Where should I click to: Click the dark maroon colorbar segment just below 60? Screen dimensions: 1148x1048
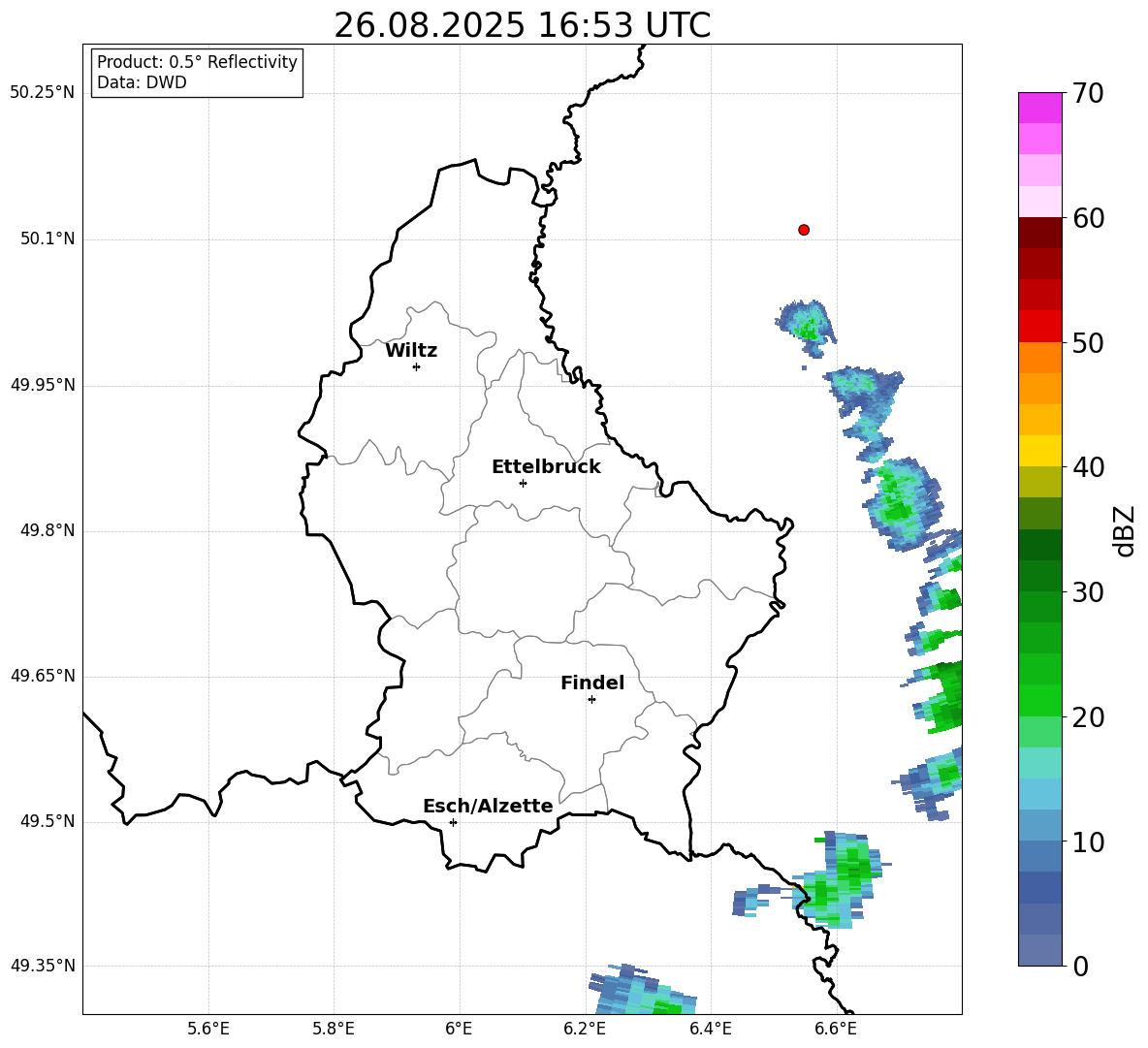(1039, 232)
